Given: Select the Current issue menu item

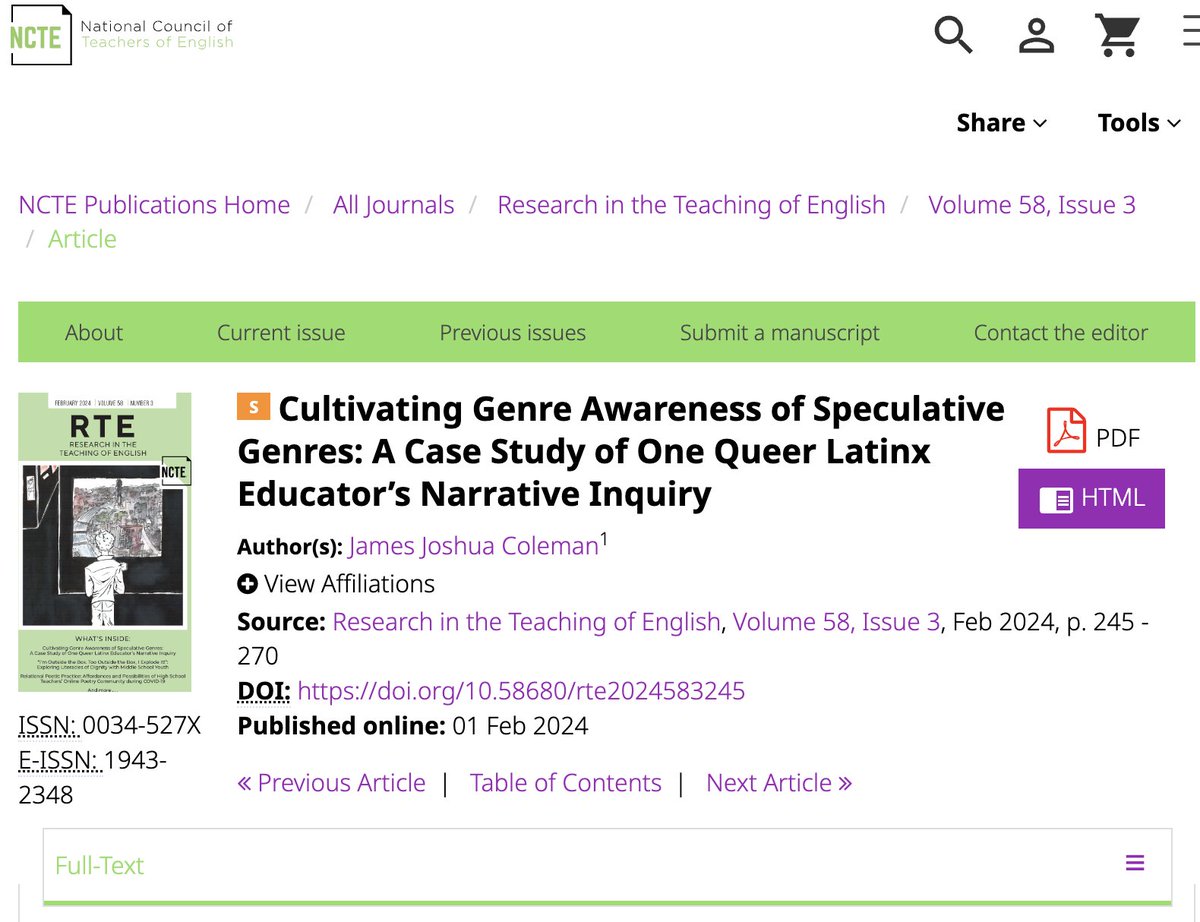Looking at the screenshot, I should click(281, 333).
